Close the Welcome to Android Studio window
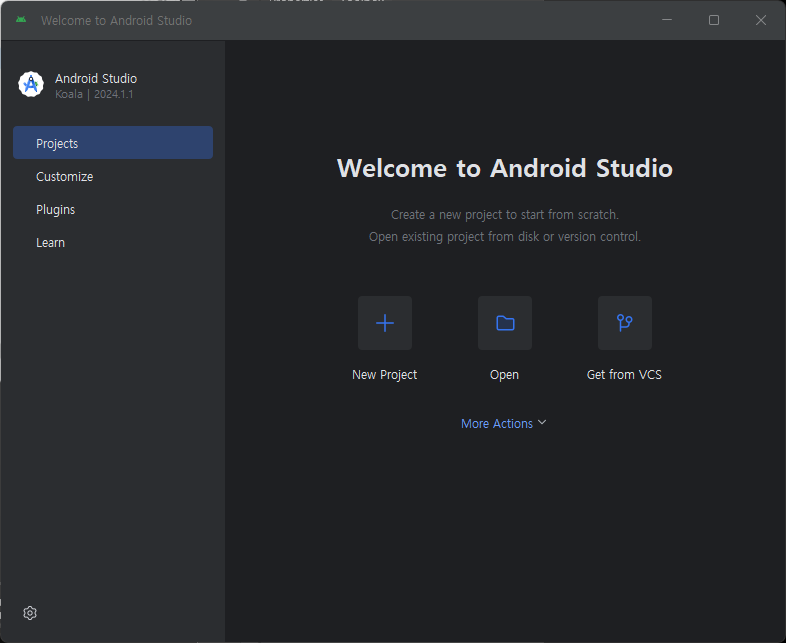Viewport: 786px width, 643px height. pos(761,20)
